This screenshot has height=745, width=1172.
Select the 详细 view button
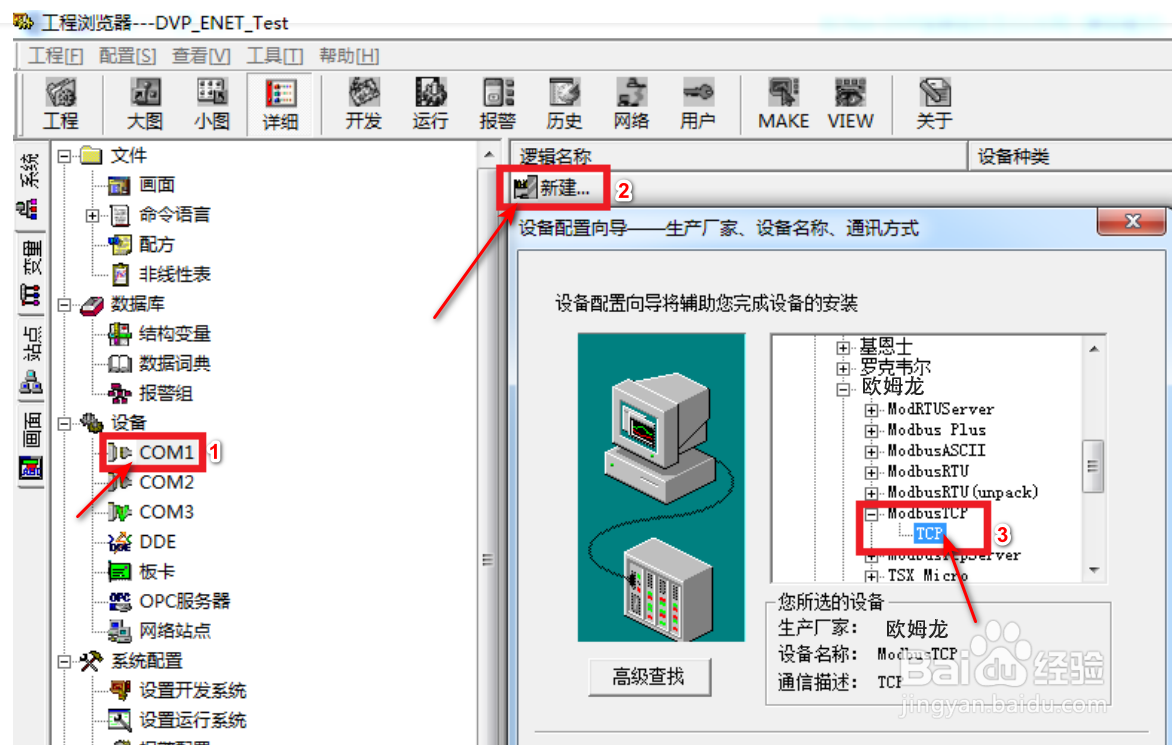[280, 104]
